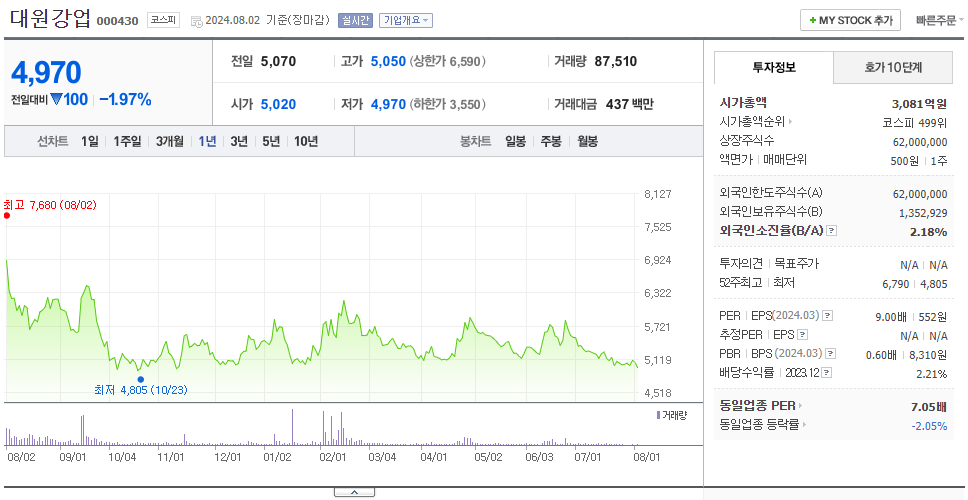The width and height of the screenshot is (968, 500).
Task: Click the purple 거래량 legend marker
Action: pos(658,415)
